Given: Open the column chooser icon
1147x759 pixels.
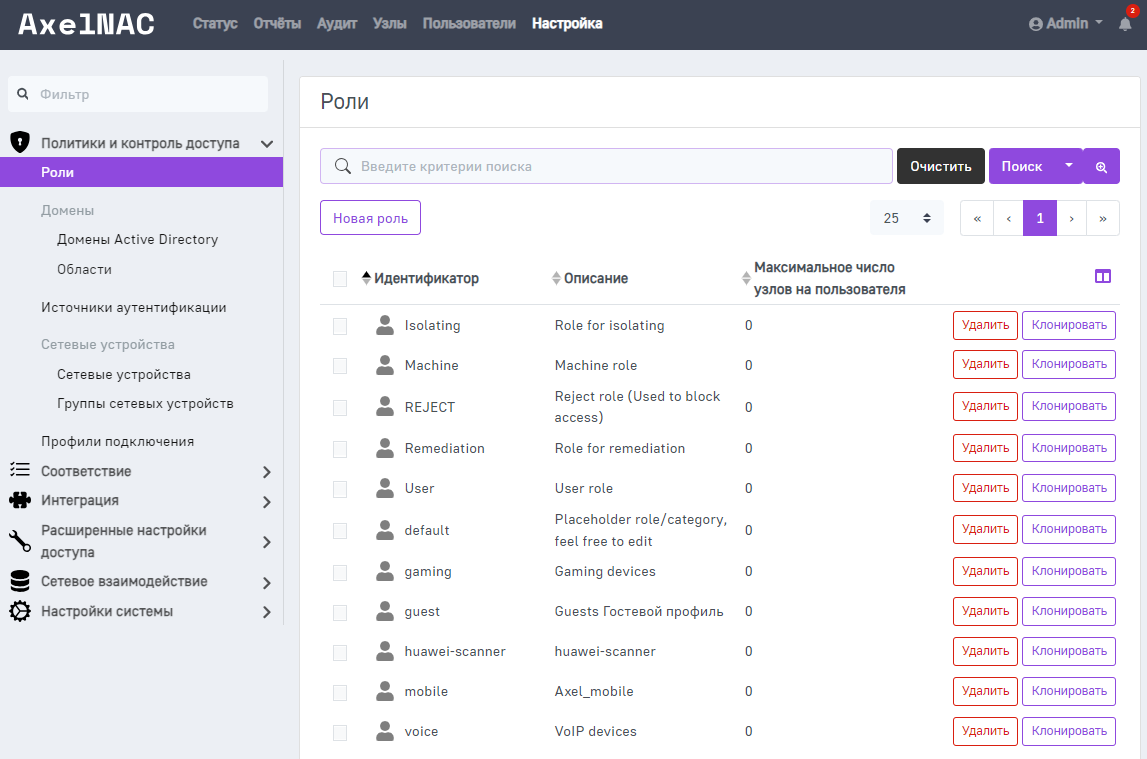Looking at the screenshot, I should point(1103,277).
